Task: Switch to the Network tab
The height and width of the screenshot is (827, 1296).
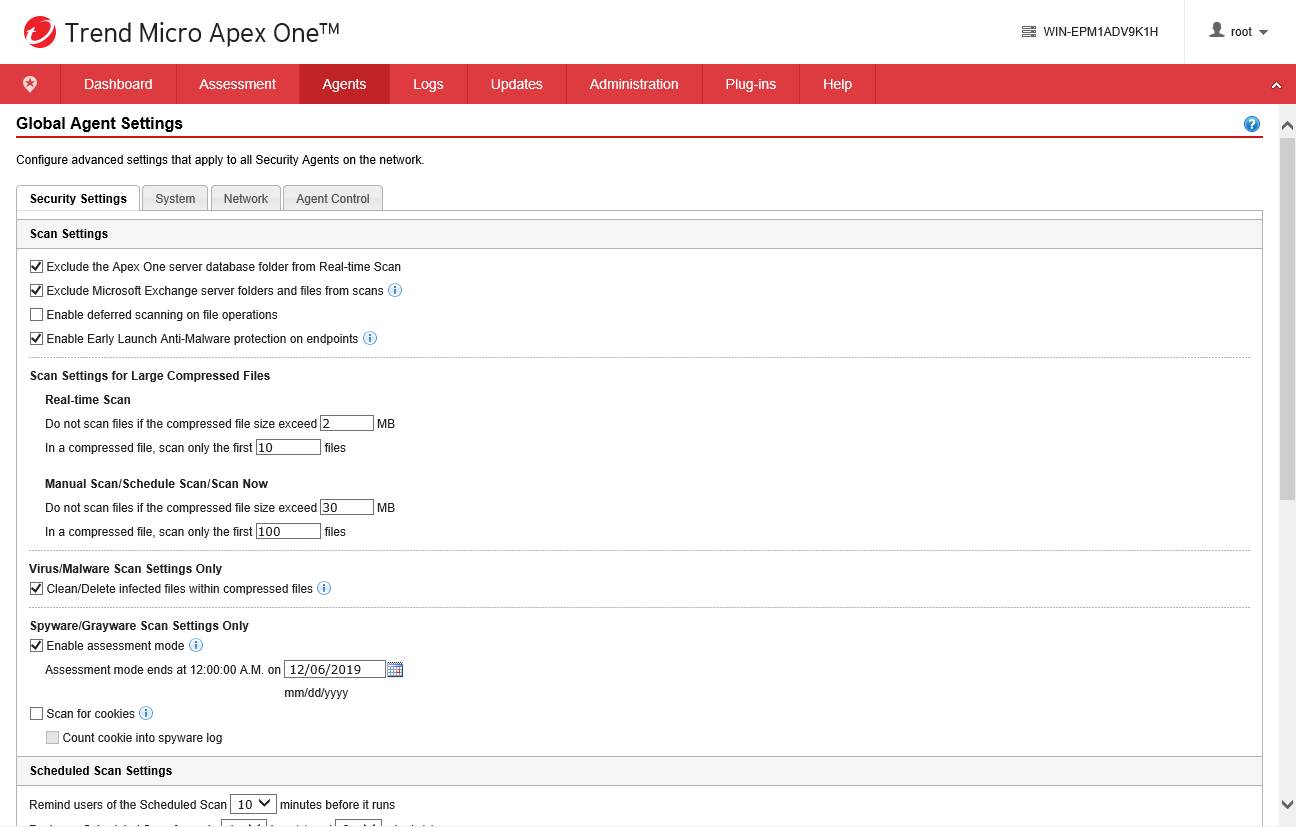Action: pyautogui.click(x=246, y=198)
